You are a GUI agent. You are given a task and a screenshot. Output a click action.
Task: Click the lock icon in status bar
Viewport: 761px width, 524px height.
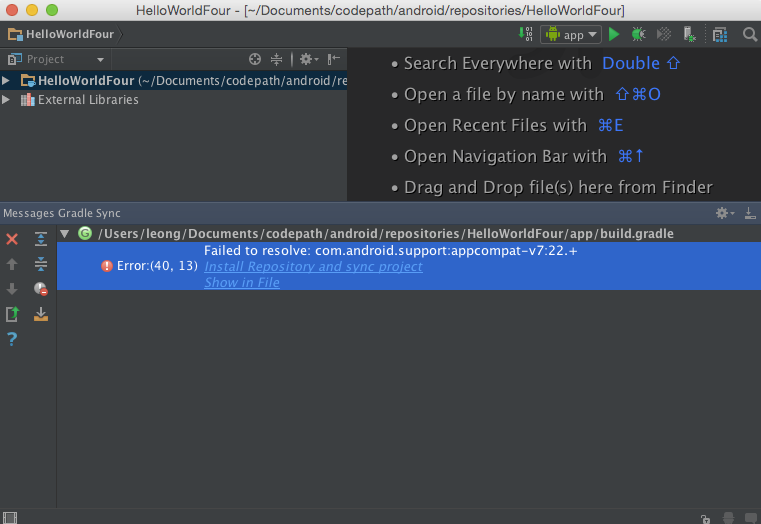(705, 518)
